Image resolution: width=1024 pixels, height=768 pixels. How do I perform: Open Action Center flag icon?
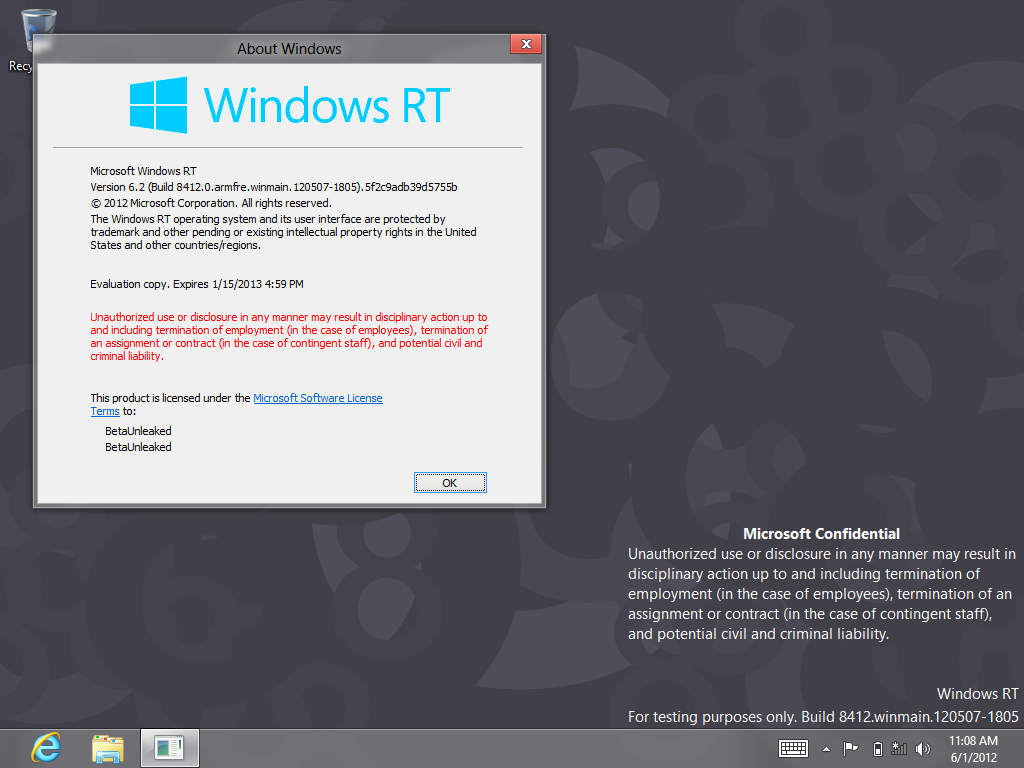(850, 748)
